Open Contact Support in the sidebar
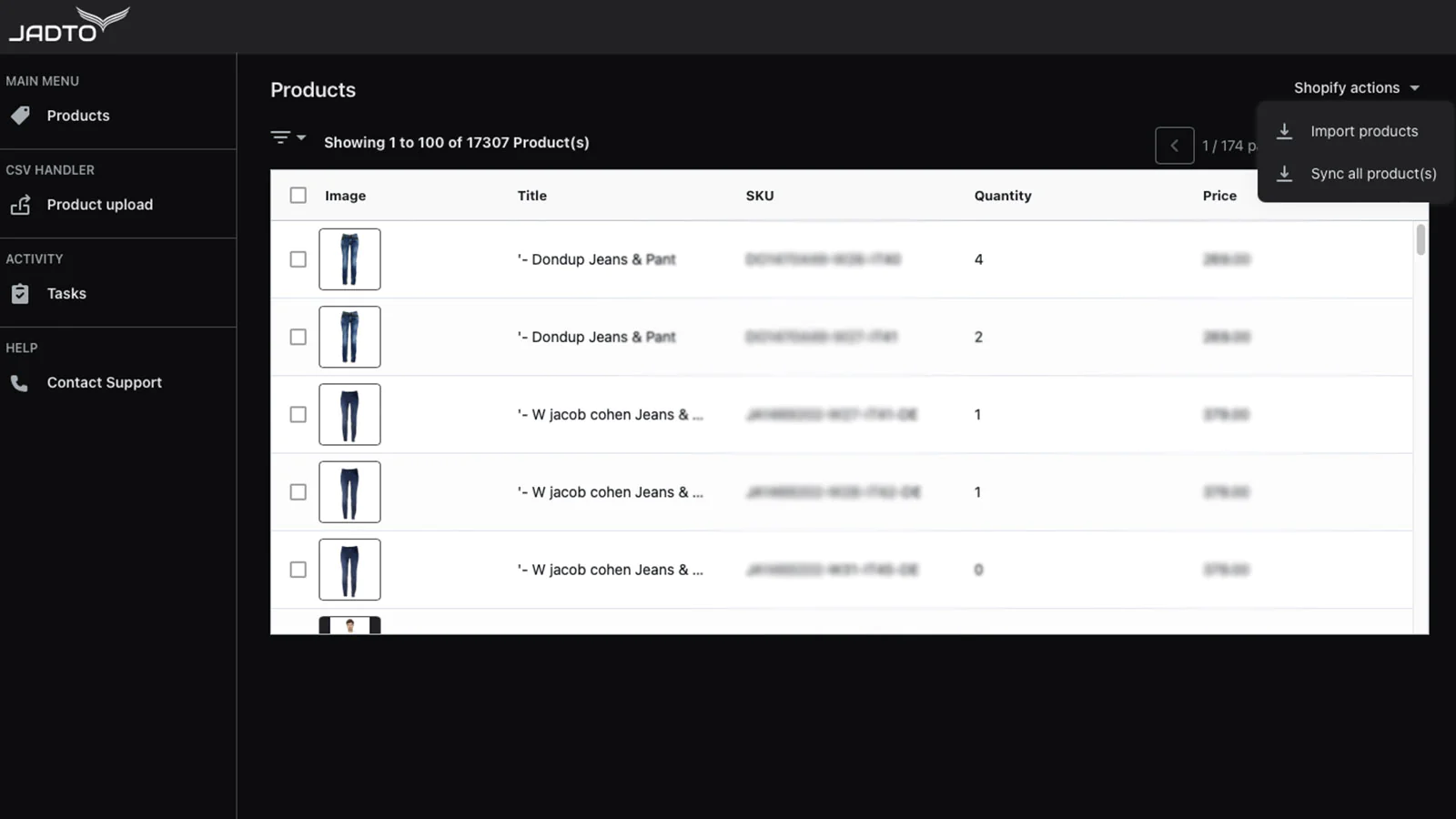 [104, 383]
